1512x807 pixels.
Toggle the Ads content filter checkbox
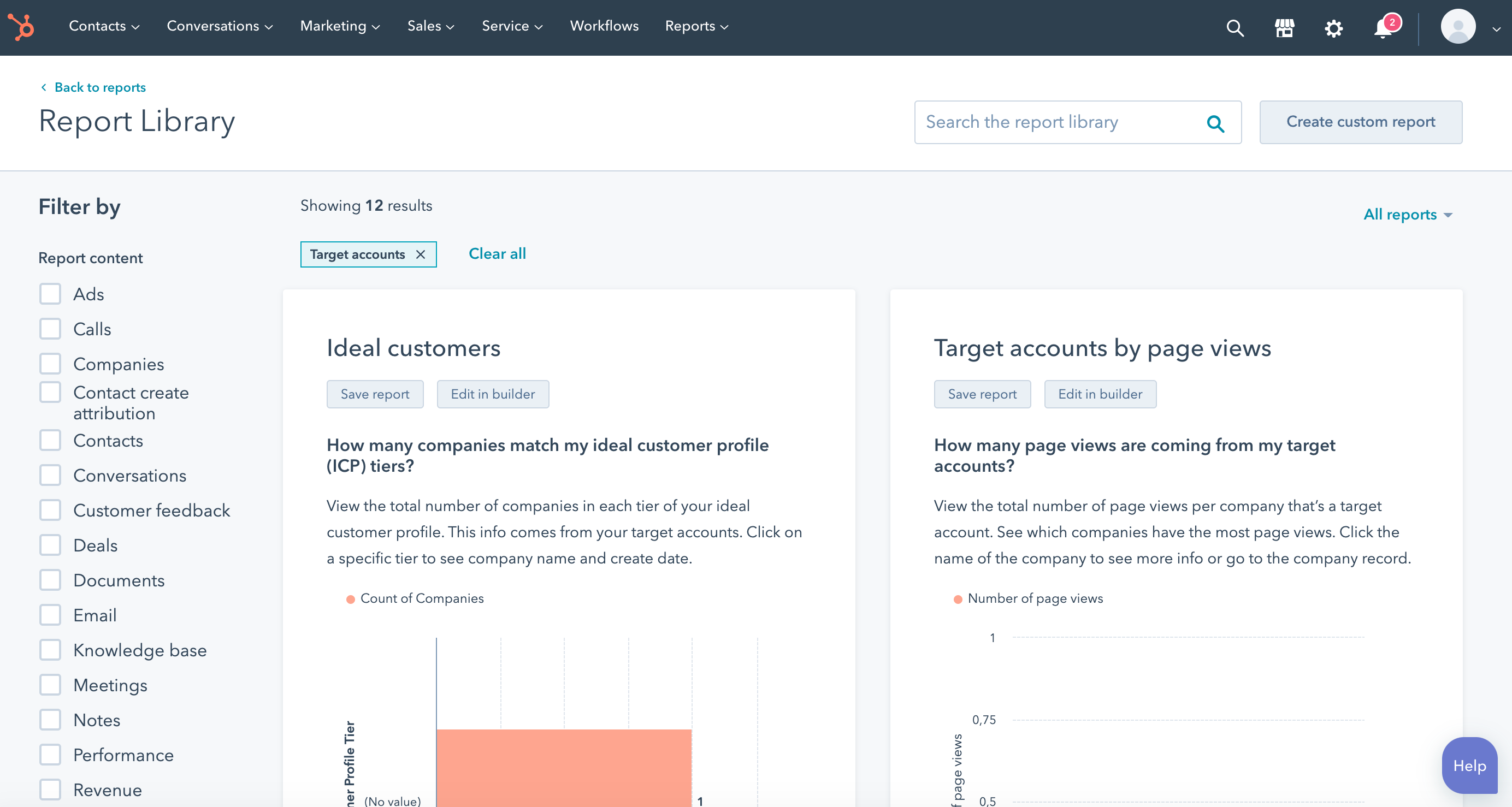pos(50,294)
